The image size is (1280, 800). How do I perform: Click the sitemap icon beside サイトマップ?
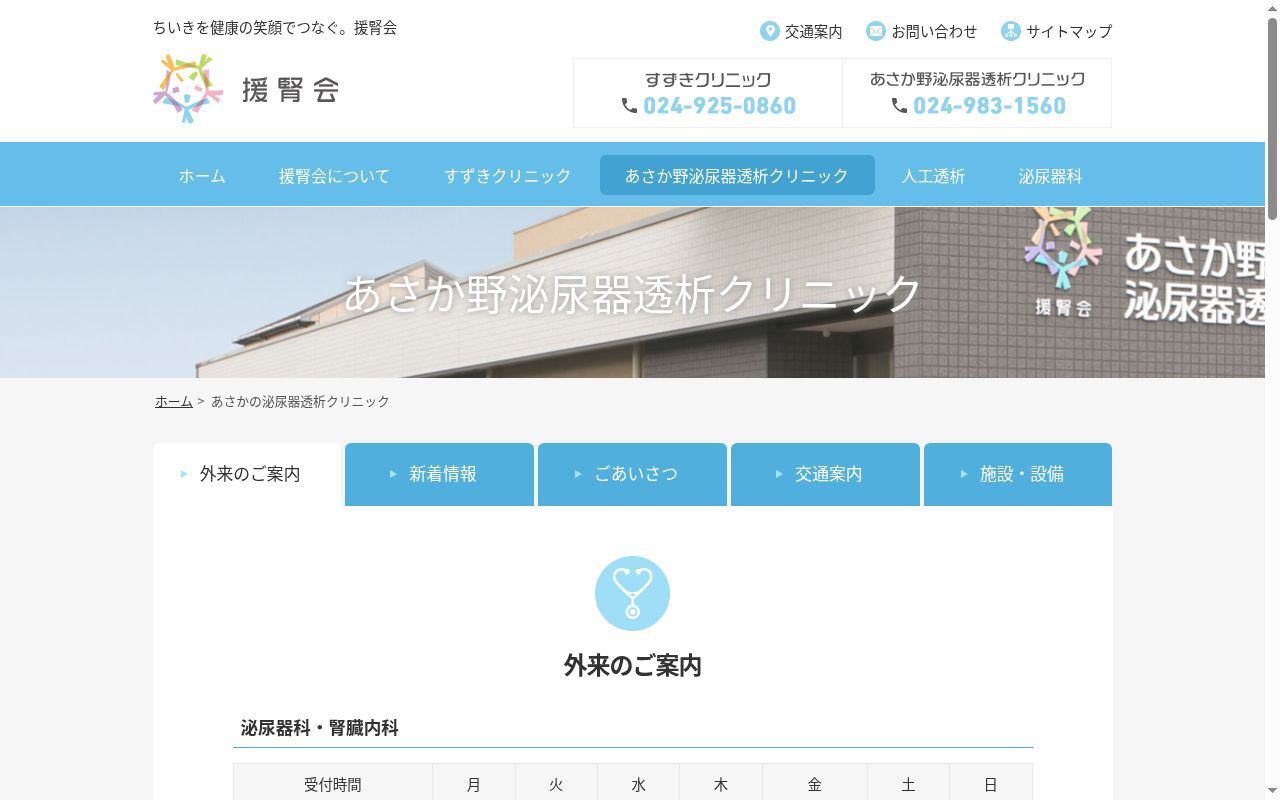[x=1011, y=31]
